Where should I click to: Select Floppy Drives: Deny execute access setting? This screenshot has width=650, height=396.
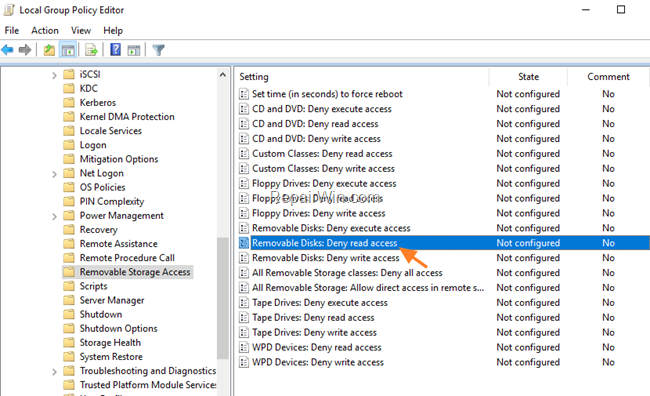click(x=324, y=184)
